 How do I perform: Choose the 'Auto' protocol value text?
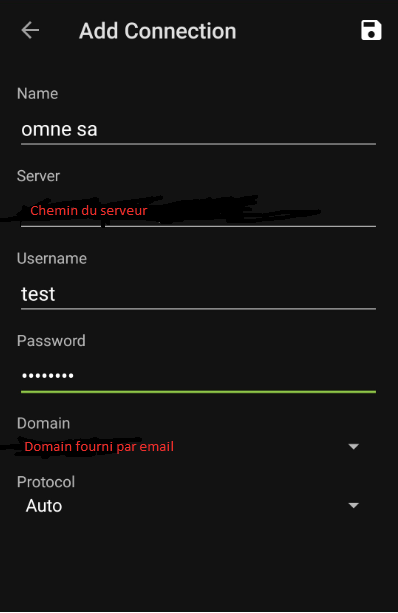(44, 506)
